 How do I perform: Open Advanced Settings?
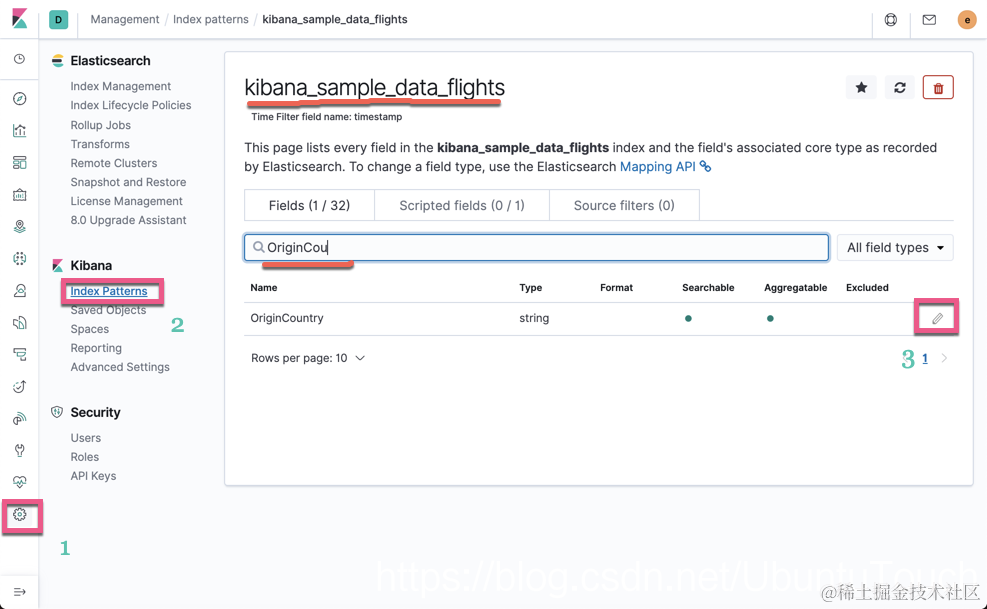(120, 367)
